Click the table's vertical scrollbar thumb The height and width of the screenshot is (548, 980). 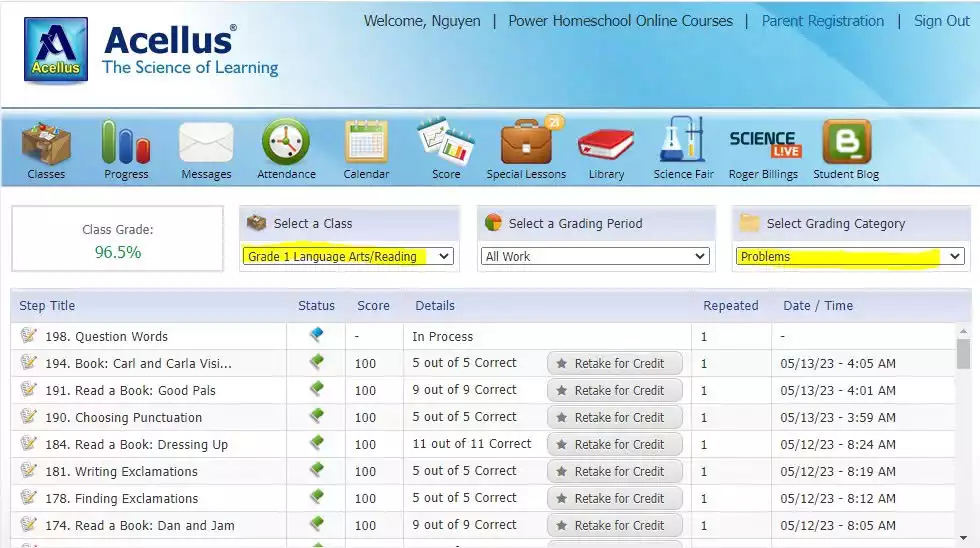tap(963, 354)
